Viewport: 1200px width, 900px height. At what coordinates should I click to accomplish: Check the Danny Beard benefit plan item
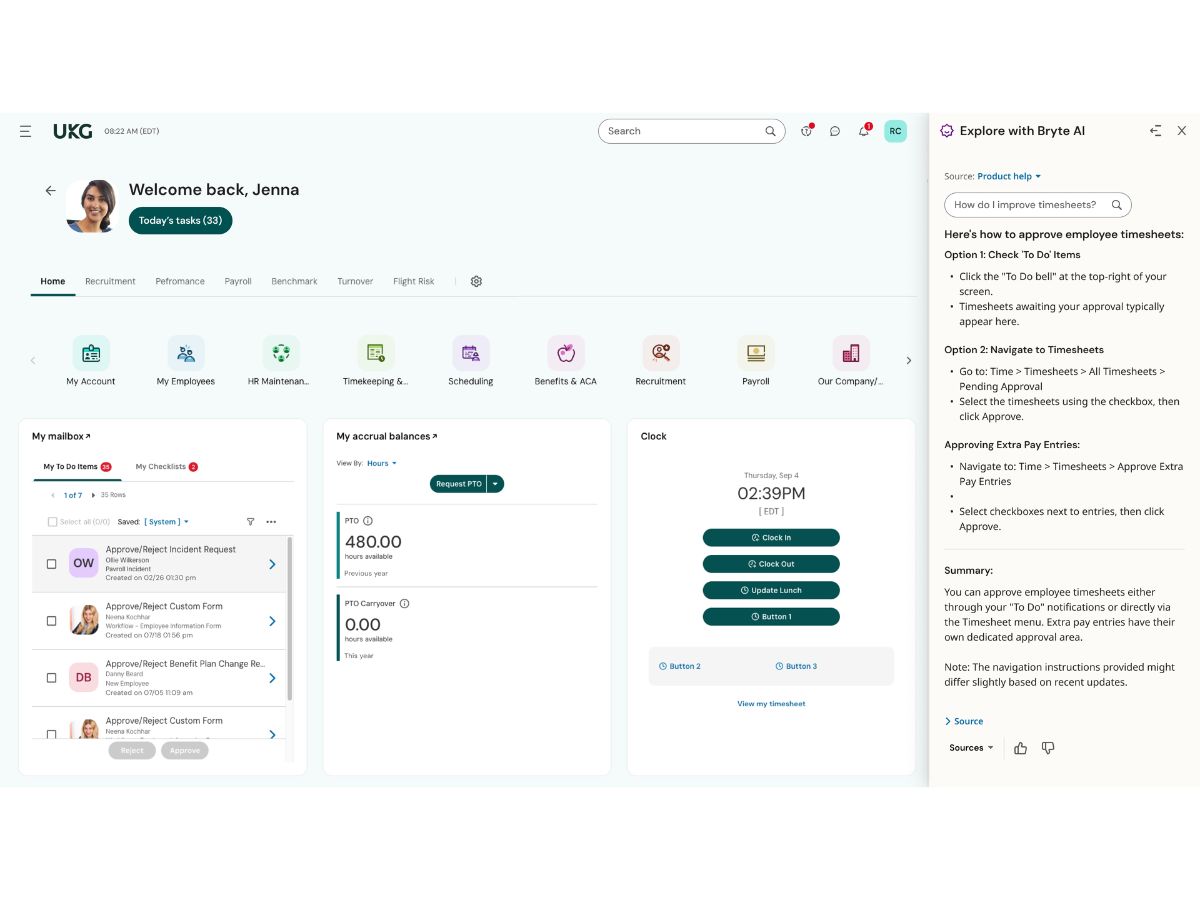52,678
